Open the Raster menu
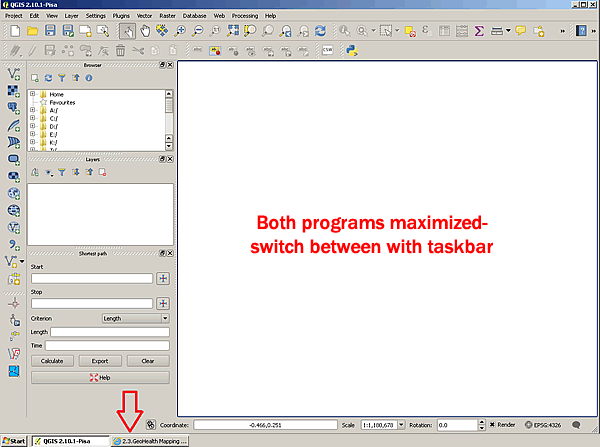 (x=167, y=16)
